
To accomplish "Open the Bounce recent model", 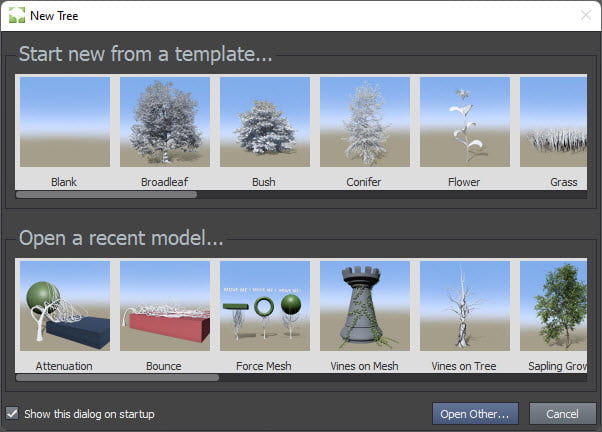I will point(165,306).
